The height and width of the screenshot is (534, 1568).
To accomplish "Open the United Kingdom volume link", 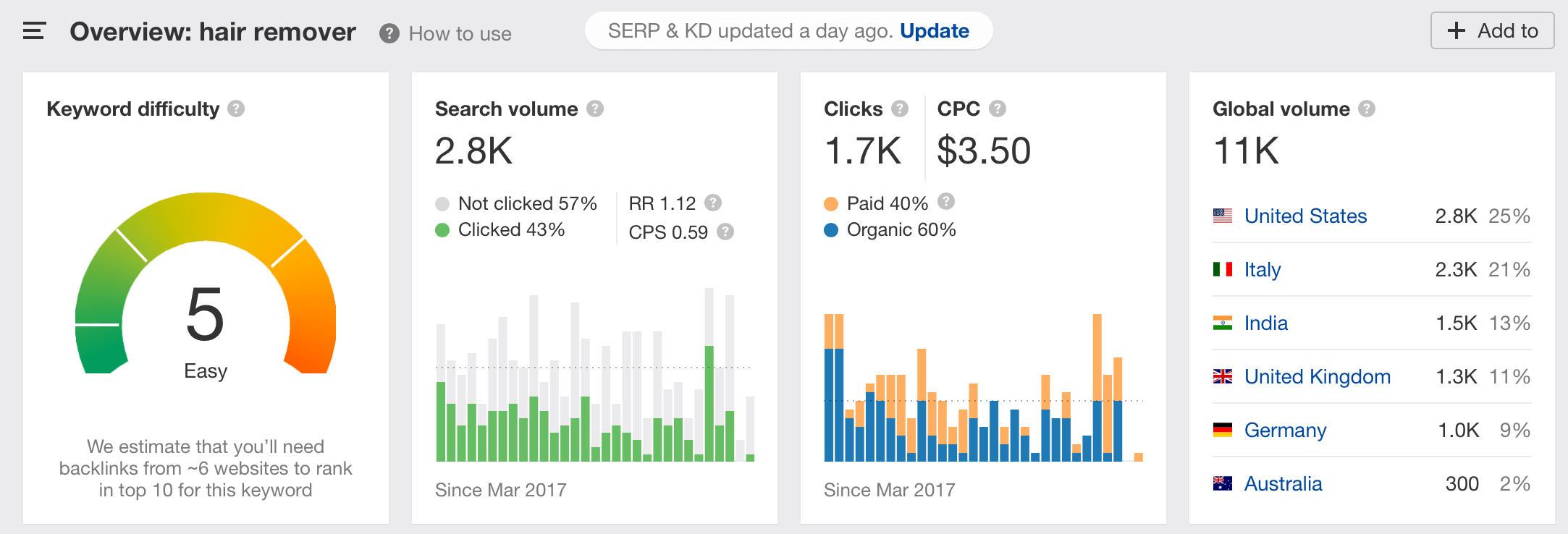I will [1317, 376].
